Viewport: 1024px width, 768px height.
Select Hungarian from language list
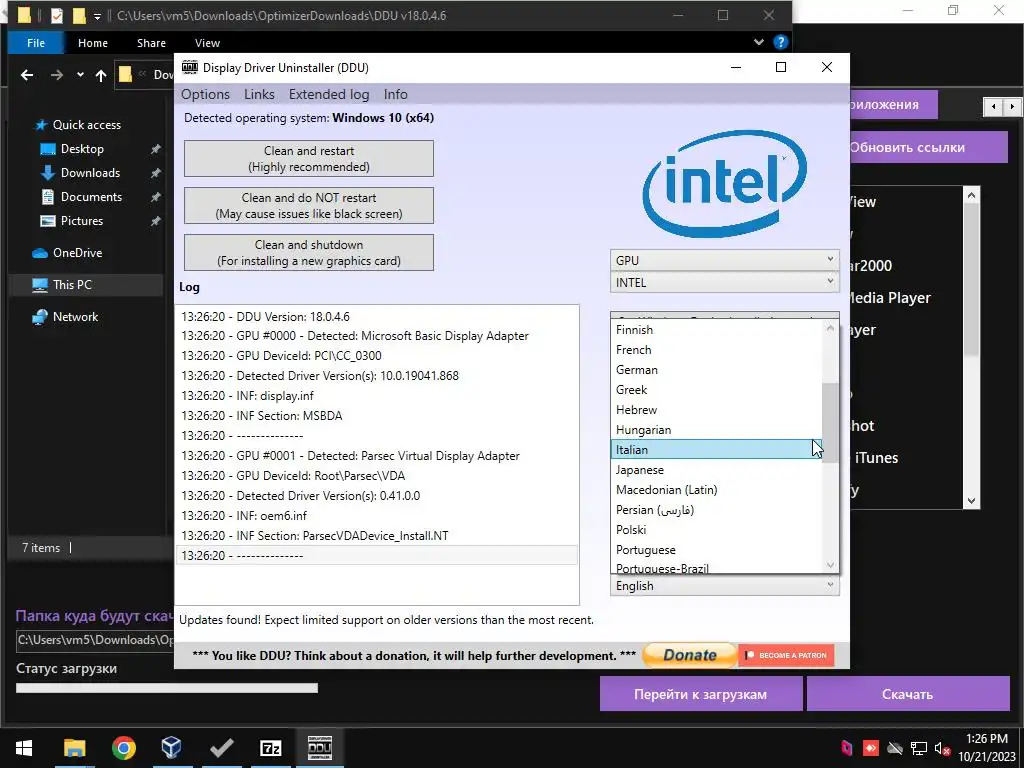tap(716, 430)
